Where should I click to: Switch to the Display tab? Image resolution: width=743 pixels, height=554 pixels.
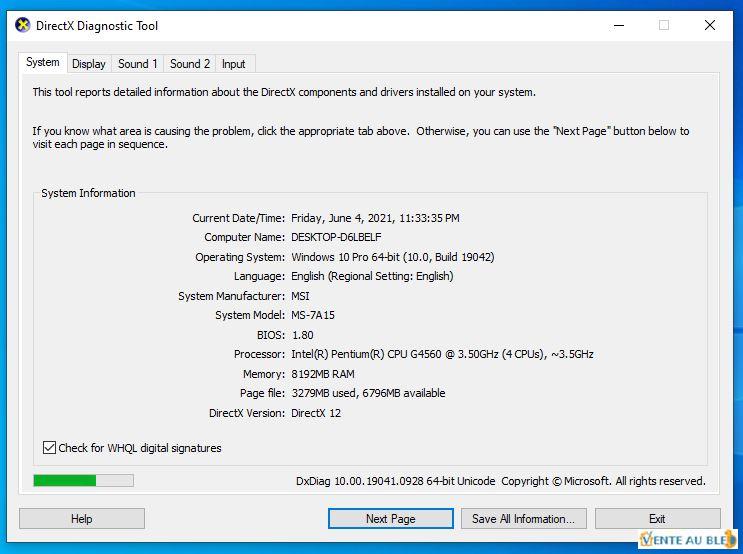coord(89,64)
